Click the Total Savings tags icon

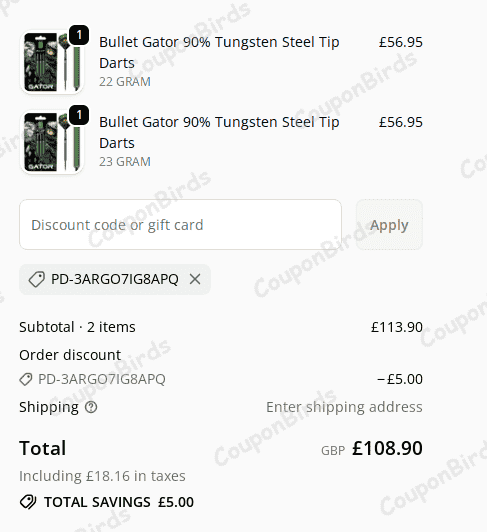pos(28,502)
